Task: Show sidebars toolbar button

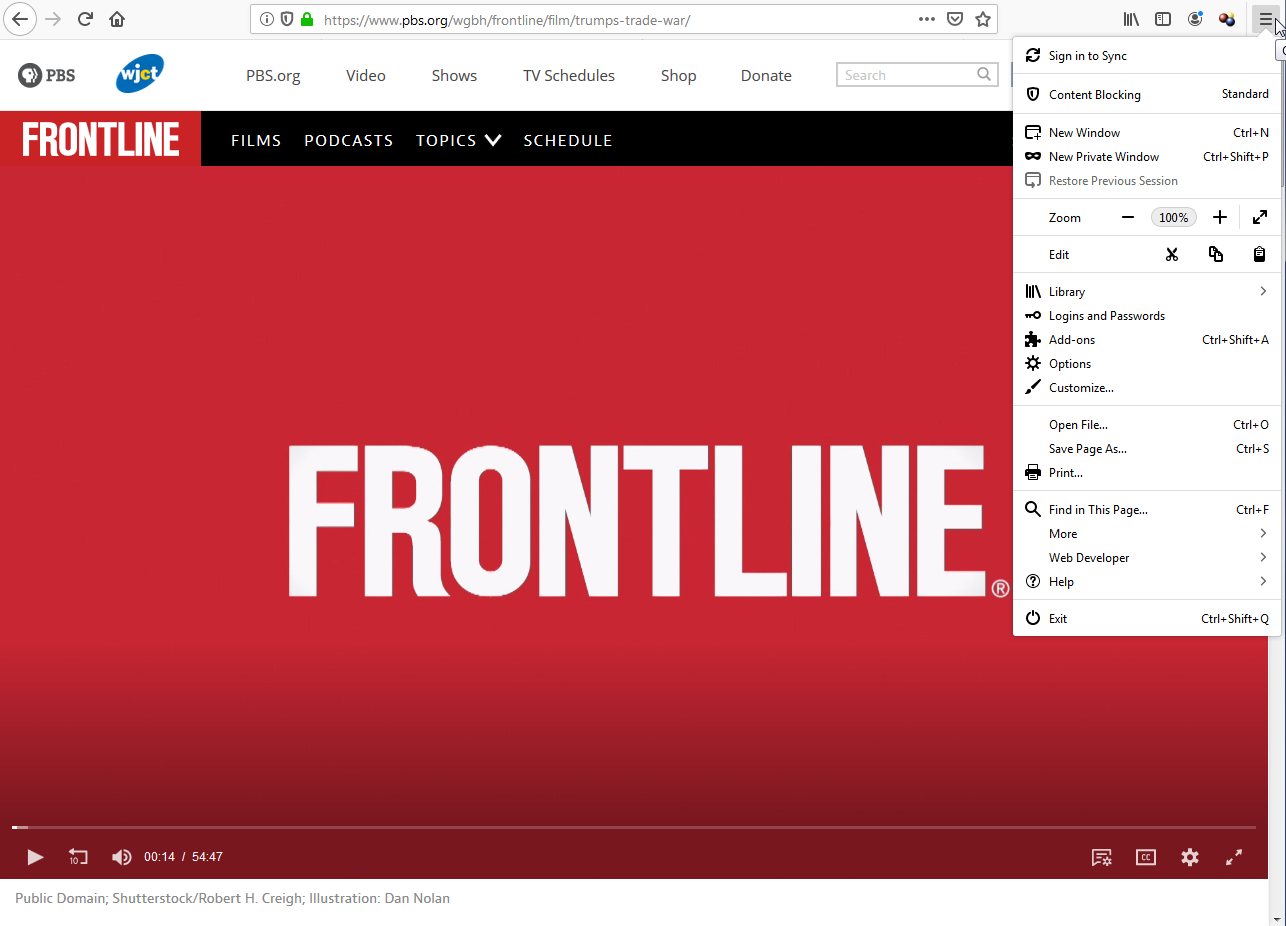Action: pyautogui.click(x=1163, y=19)
